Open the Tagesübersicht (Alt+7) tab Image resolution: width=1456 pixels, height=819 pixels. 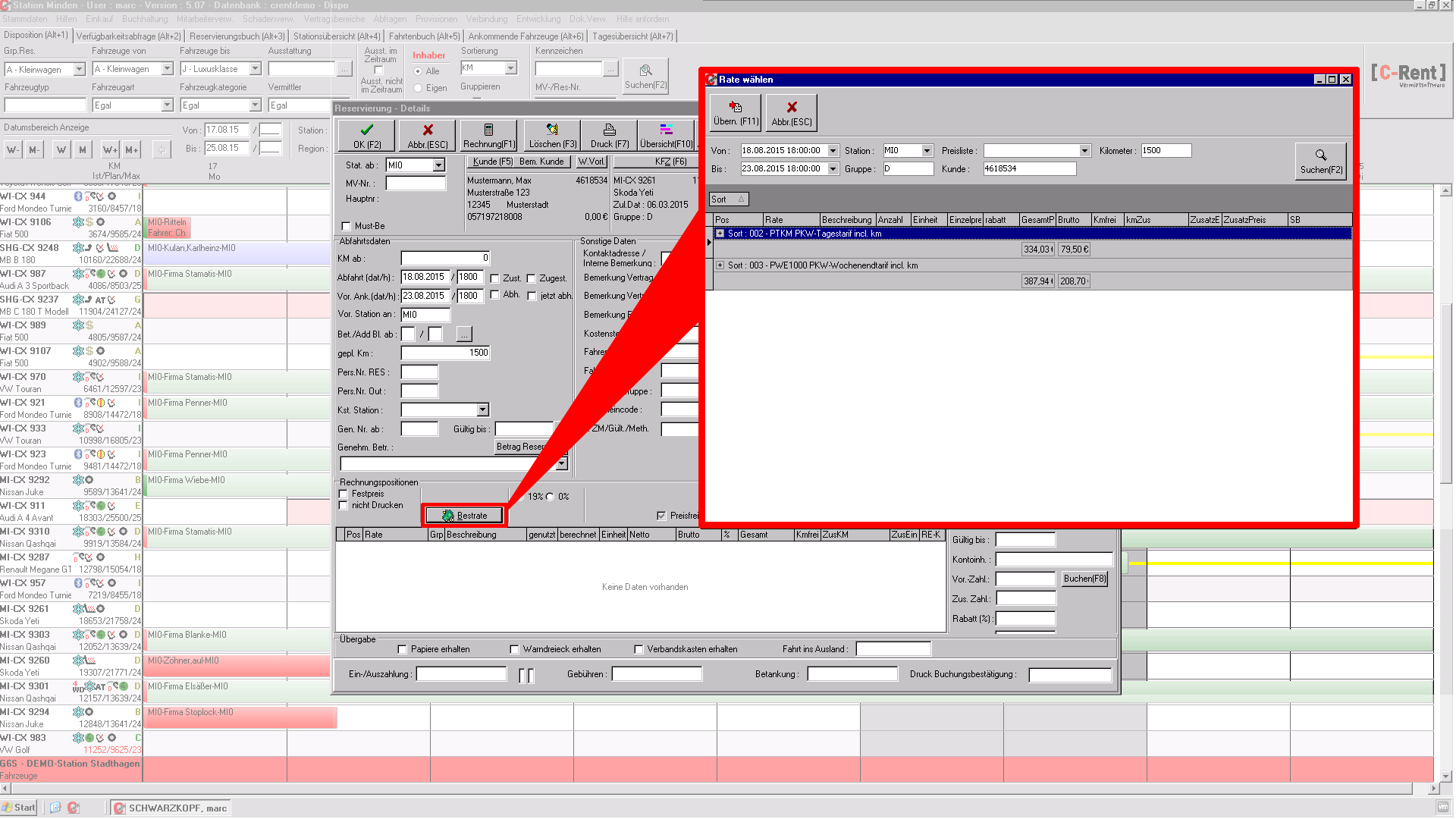pyautogui.click(x=632, y=36)
